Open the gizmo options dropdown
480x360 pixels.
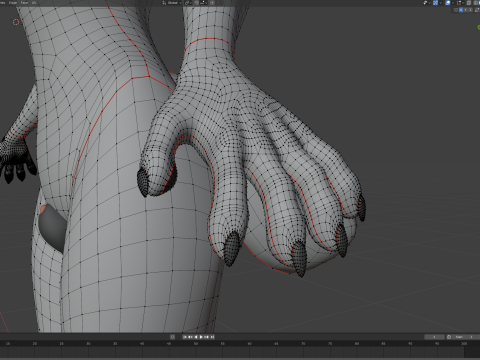click(440, 3)
